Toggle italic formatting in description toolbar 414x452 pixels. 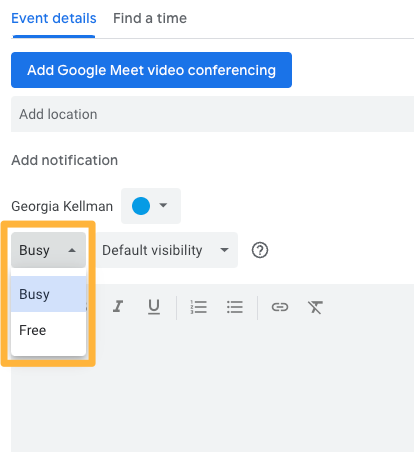pyautogui.click(x=118, y=307)
